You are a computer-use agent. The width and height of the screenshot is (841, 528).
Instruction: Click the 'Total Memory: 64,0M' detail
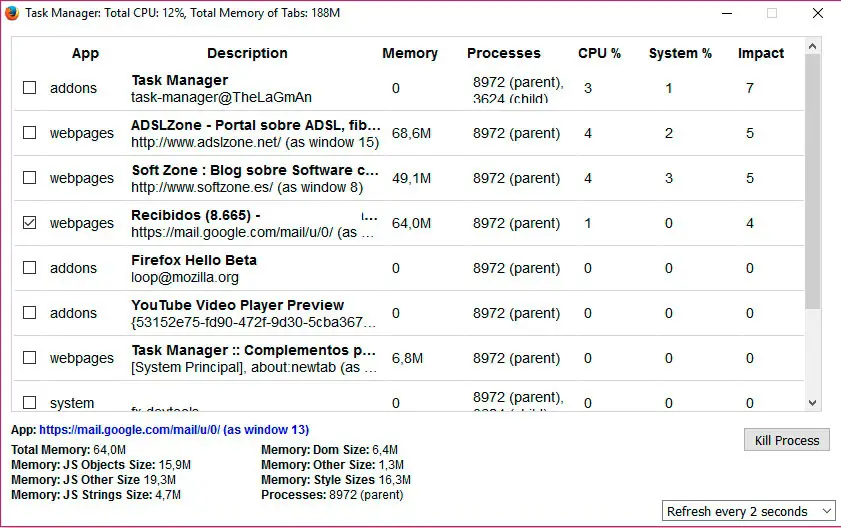(x=69, y=450)
